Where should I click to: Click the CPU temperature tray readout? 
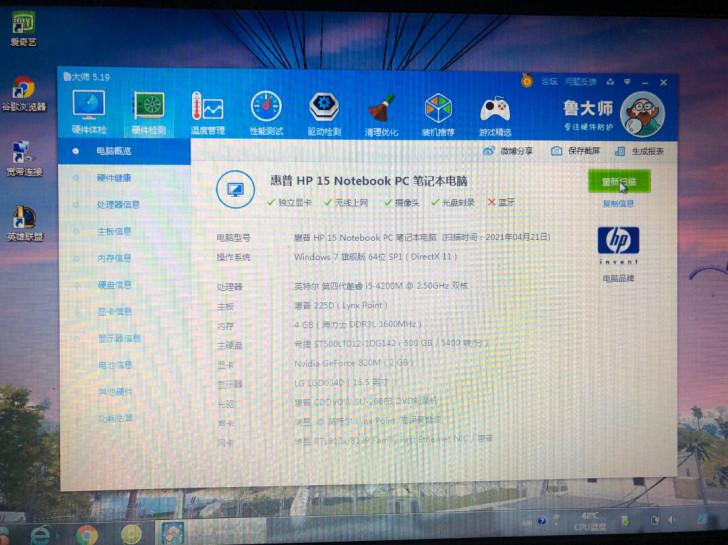click(x=589, y=522)
